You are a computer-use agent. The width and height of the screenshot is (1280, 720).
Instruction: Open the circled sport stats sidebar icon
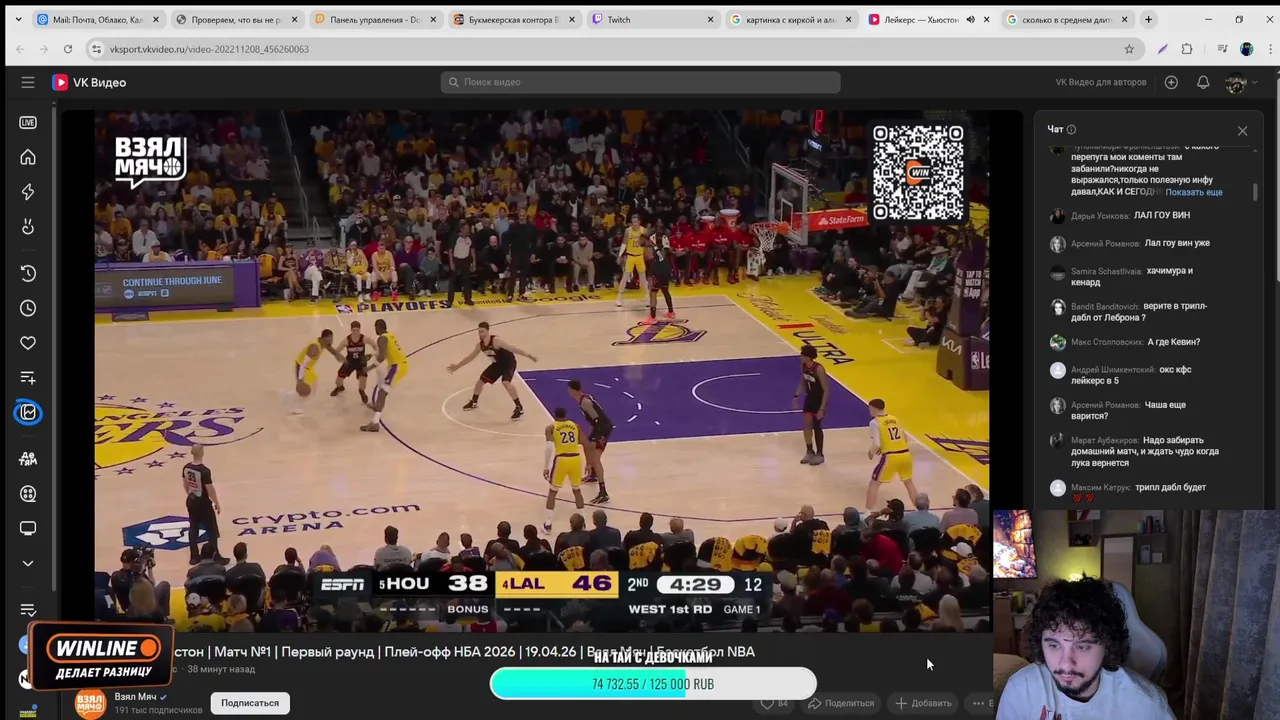click(28, 412)
